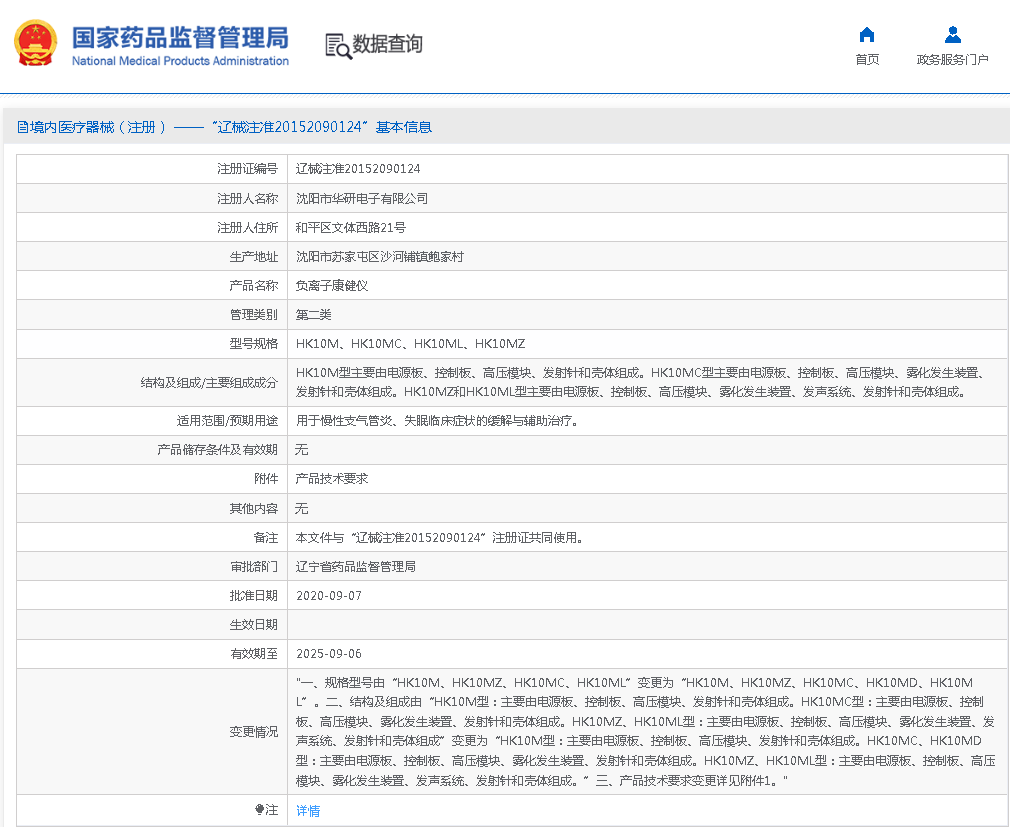Viewport: 1010px width, 827px height.
Task: Click the 型号规格 label
Action: [254, 343]
